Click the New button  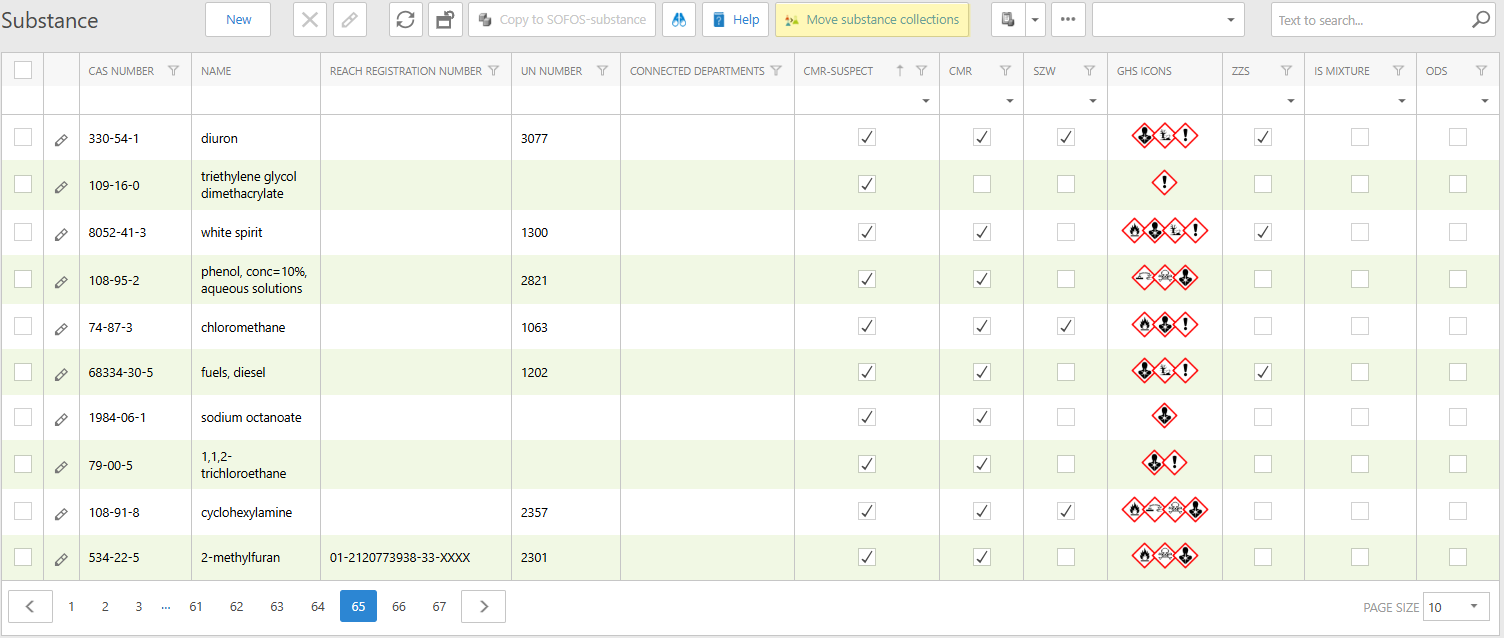coord(238,20)
